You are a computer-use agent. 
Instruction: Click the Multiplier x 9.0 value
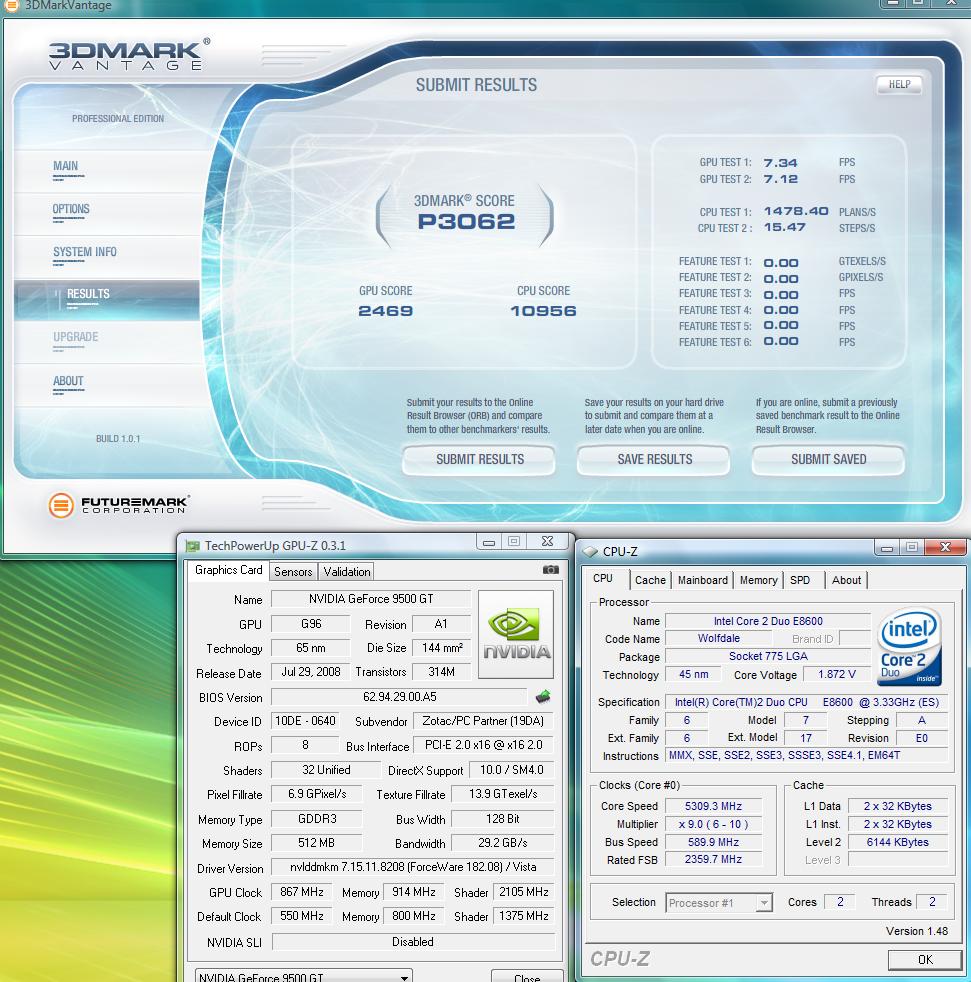coord(713,825)
